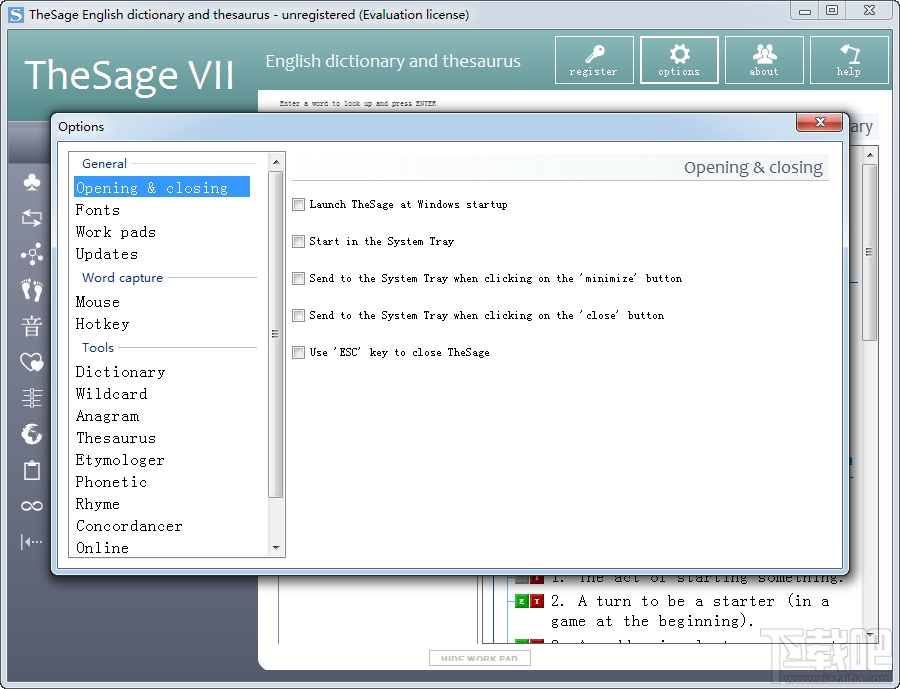
Task: Click the swap arrows sidebar icon
Action: [x=31, y=218]
